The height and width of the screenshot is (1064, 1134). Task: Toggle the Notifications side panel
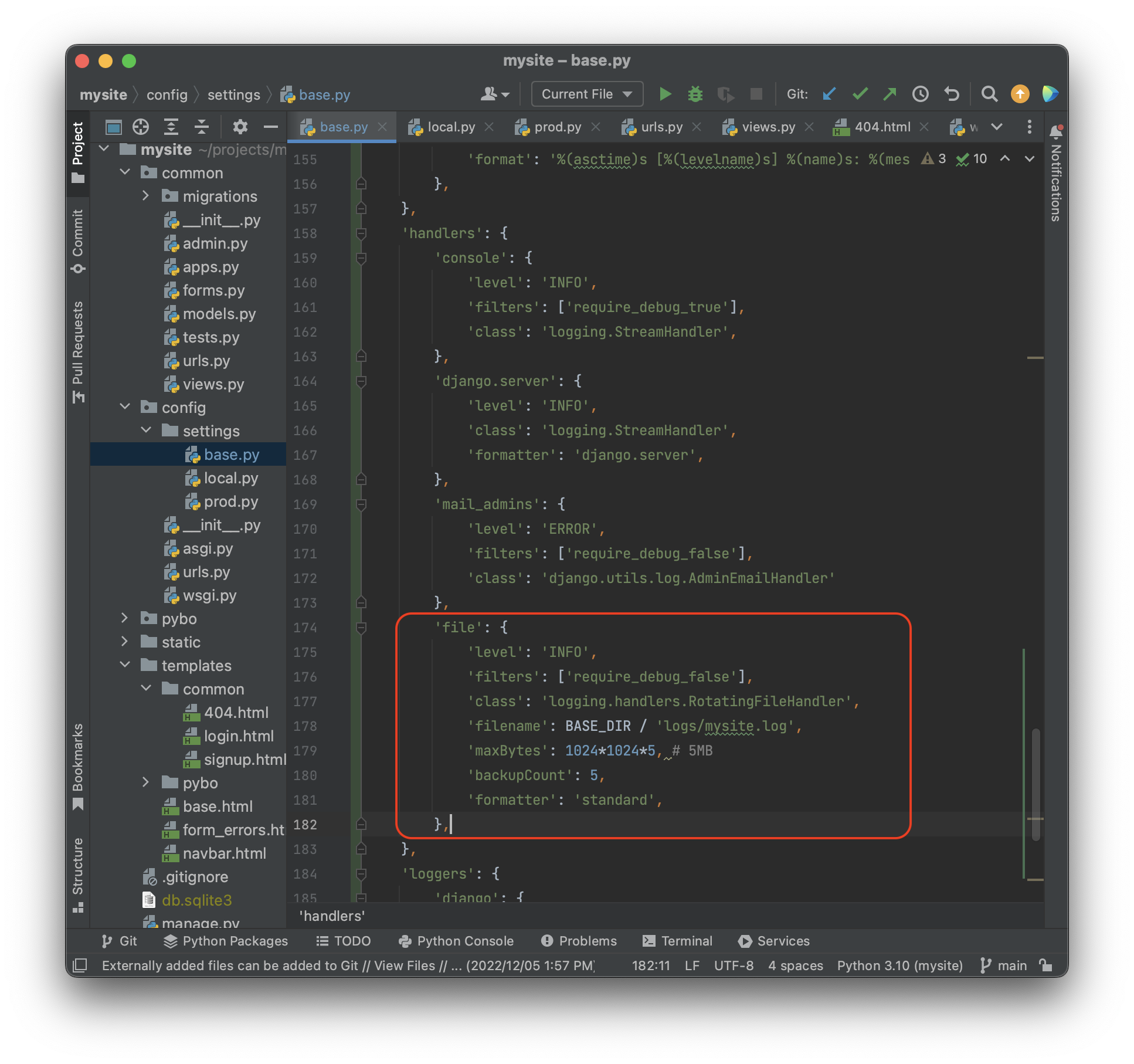pos(1056,175)
